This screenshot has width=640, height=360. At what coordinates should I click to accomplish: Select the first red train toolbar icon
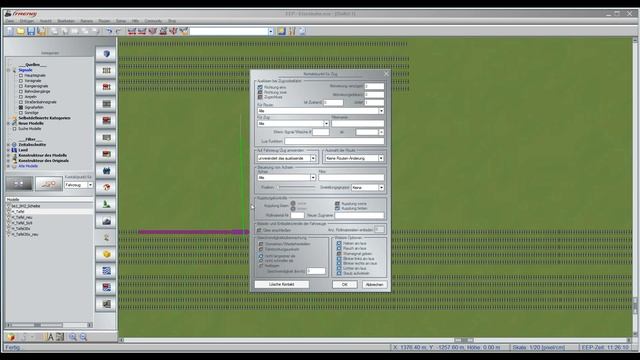131,31
